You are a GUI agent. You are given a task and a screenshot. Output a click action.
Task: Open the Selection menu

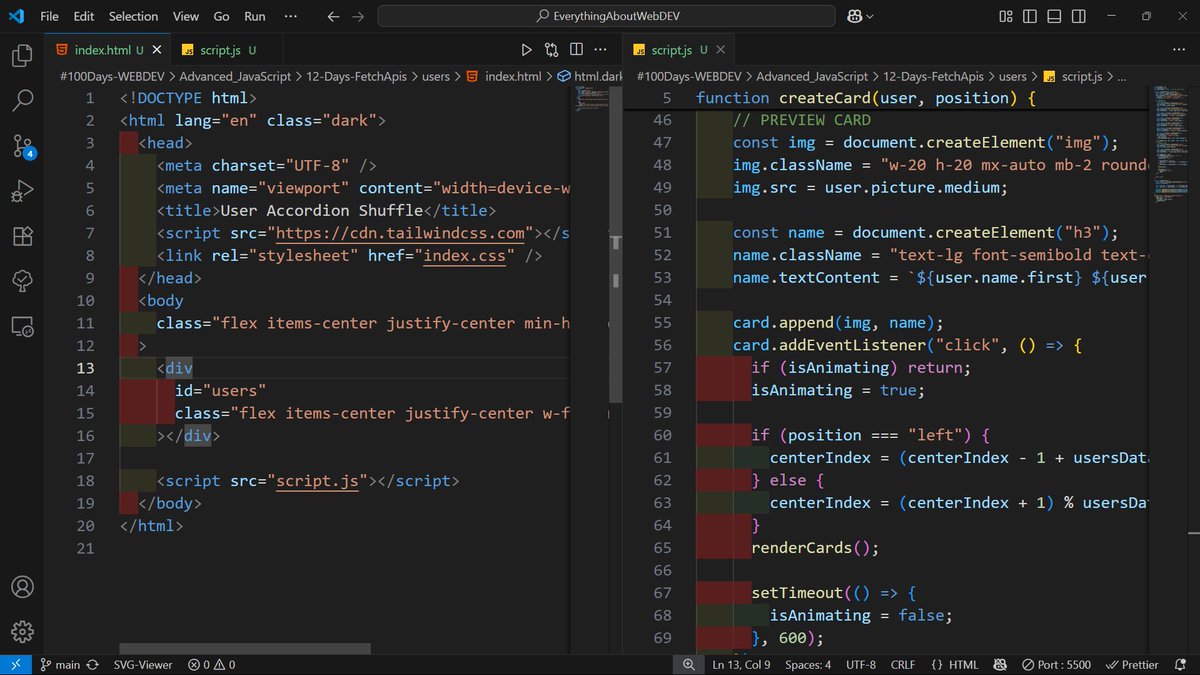pyautogui.click(x=133, y=16)
